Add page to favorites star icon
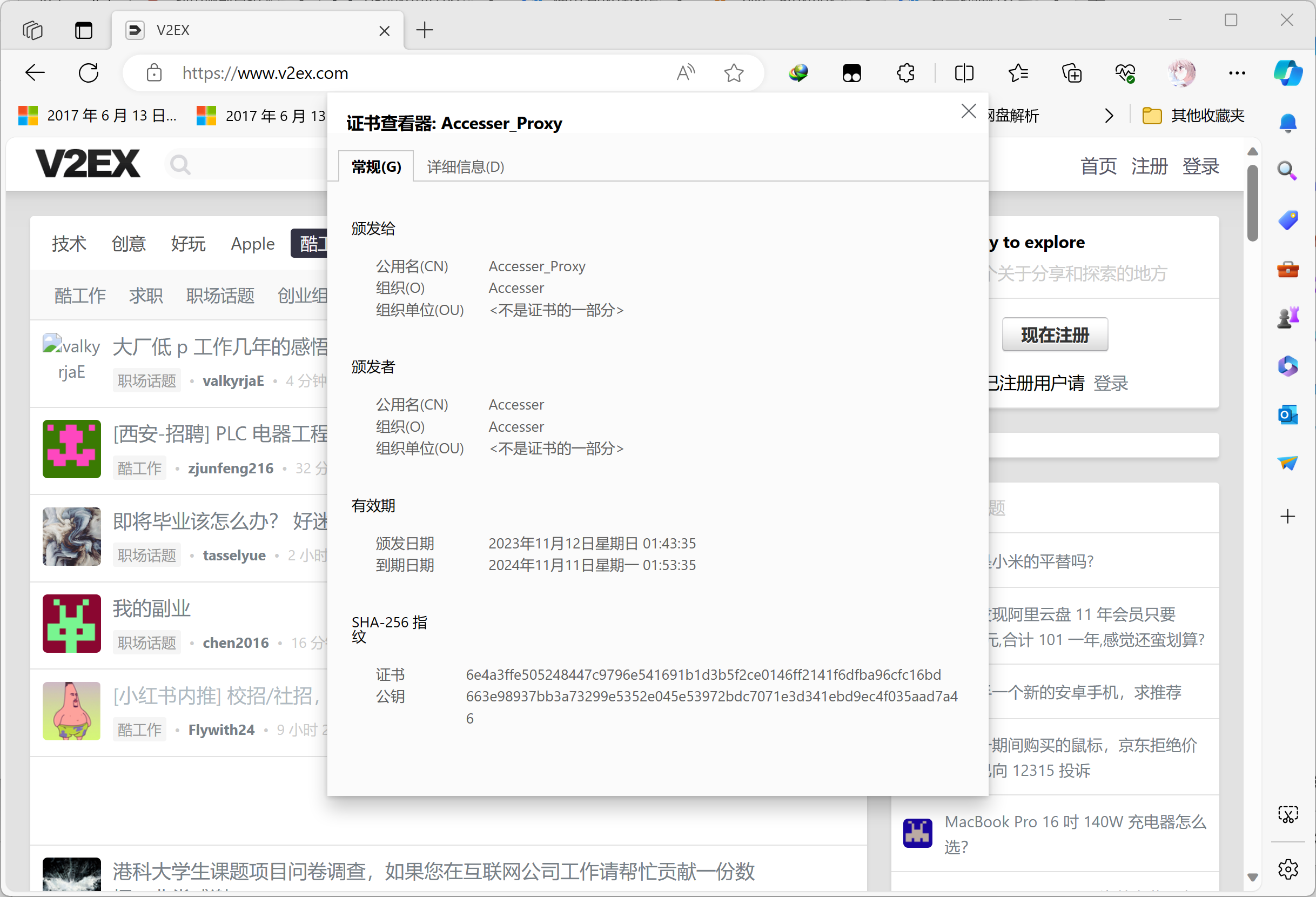The height and width of the screenshot is (897, 1316). pyautogui.click(x=734, y=73)
